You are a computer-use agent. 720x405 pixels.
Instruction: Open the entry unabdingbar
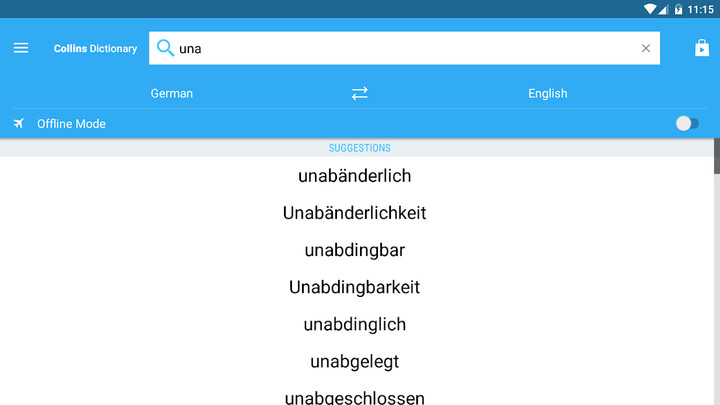click(354, 250)
